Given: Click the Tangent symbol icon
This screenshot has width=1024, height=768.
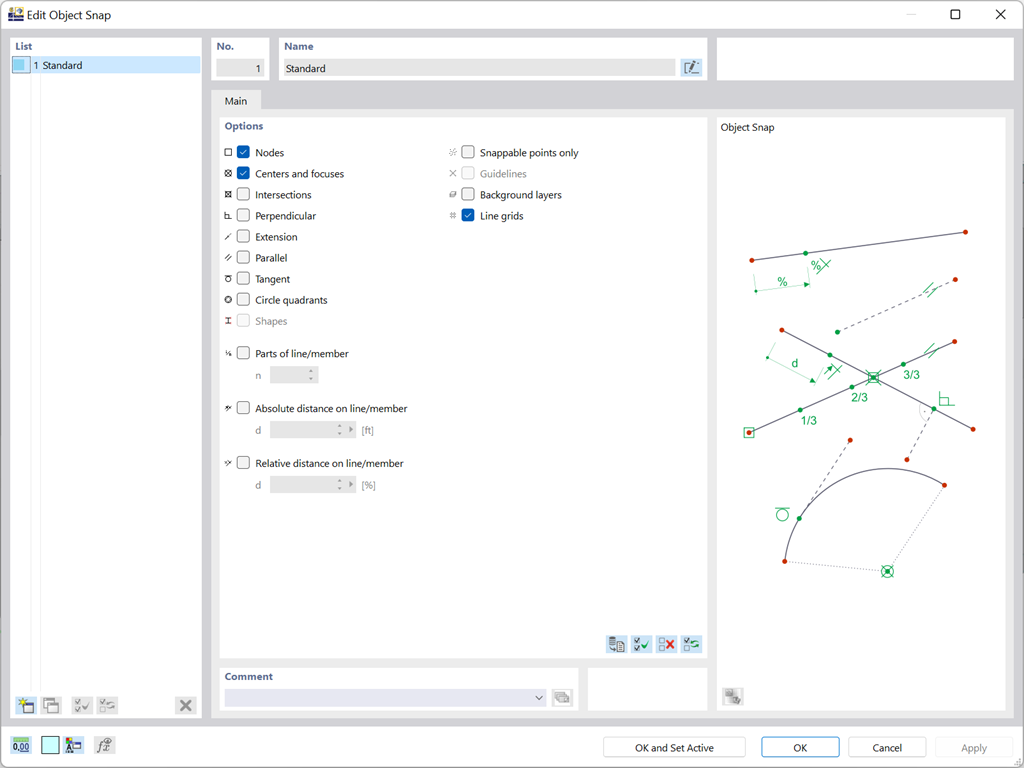Looking at the screenshot, I should click(x=228, y=279).
